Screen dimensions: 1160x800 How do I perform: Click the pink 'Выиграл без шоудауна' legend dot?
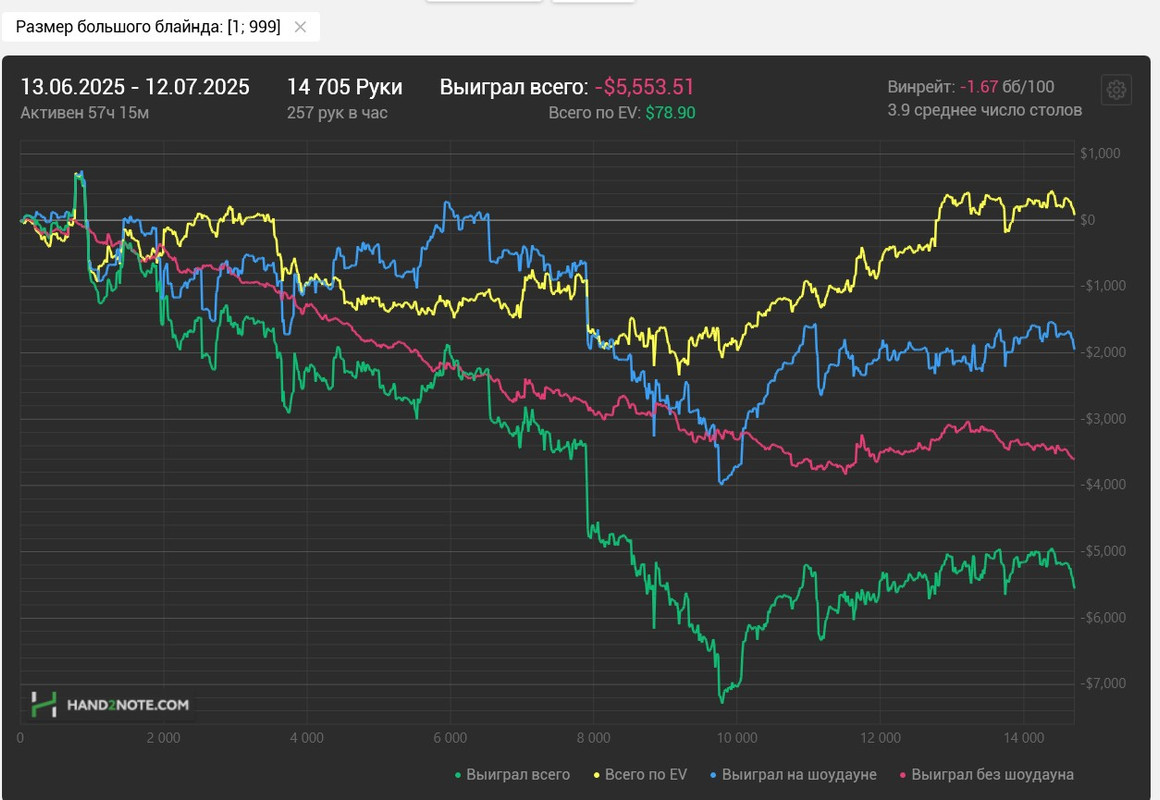coord(903,775)
